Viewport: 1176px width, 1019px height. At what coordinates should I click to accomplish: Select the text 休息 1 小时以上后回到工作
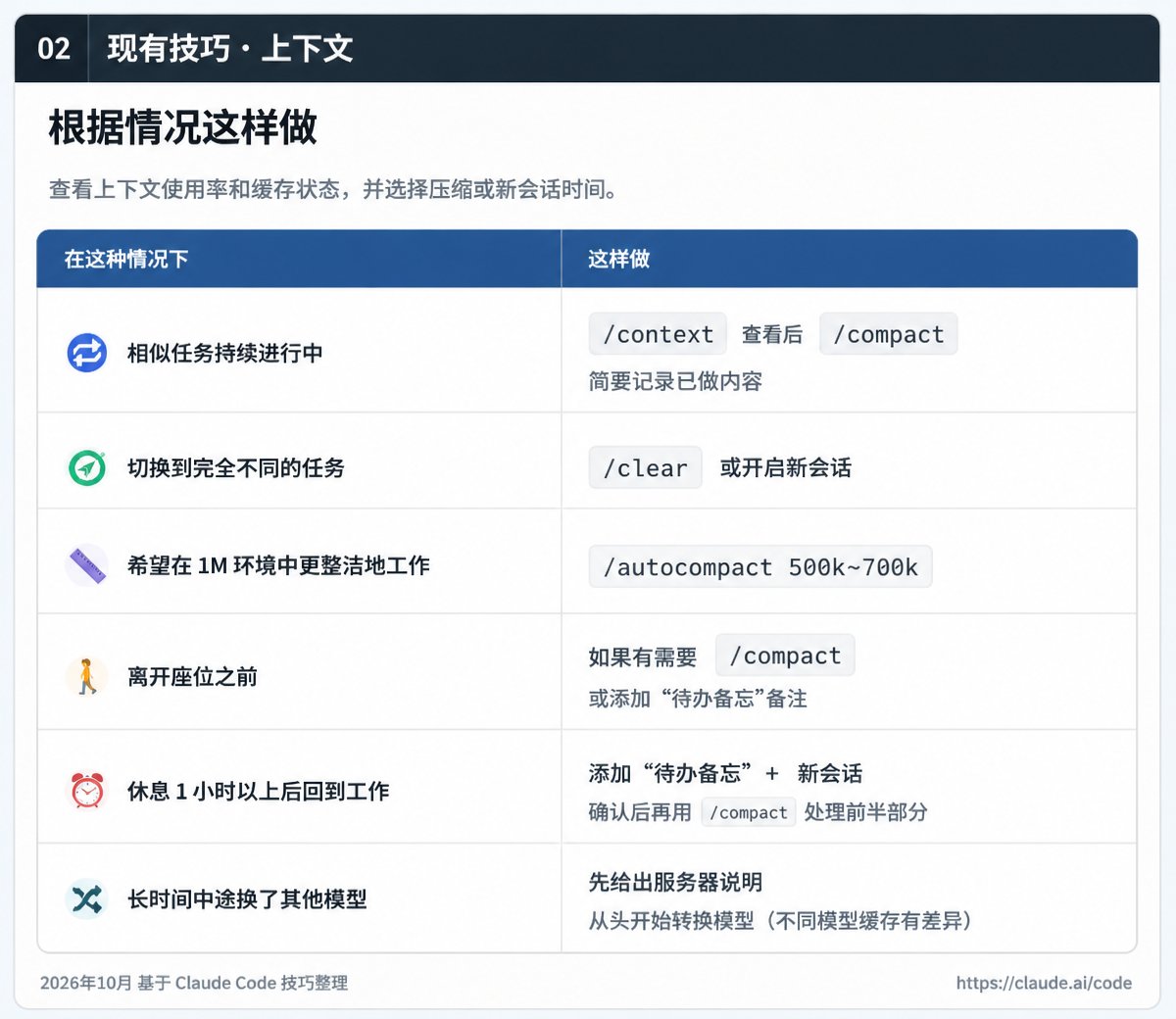[x=258, y=791]
